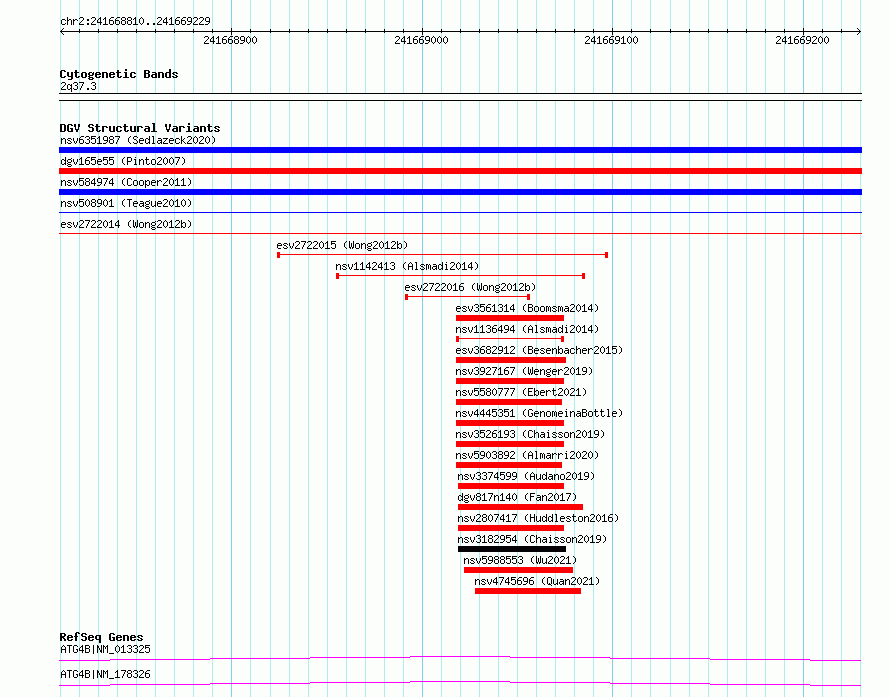Select nsv5988553 (Wu2021) label
The image size is (890, 697).
[520, 560]
